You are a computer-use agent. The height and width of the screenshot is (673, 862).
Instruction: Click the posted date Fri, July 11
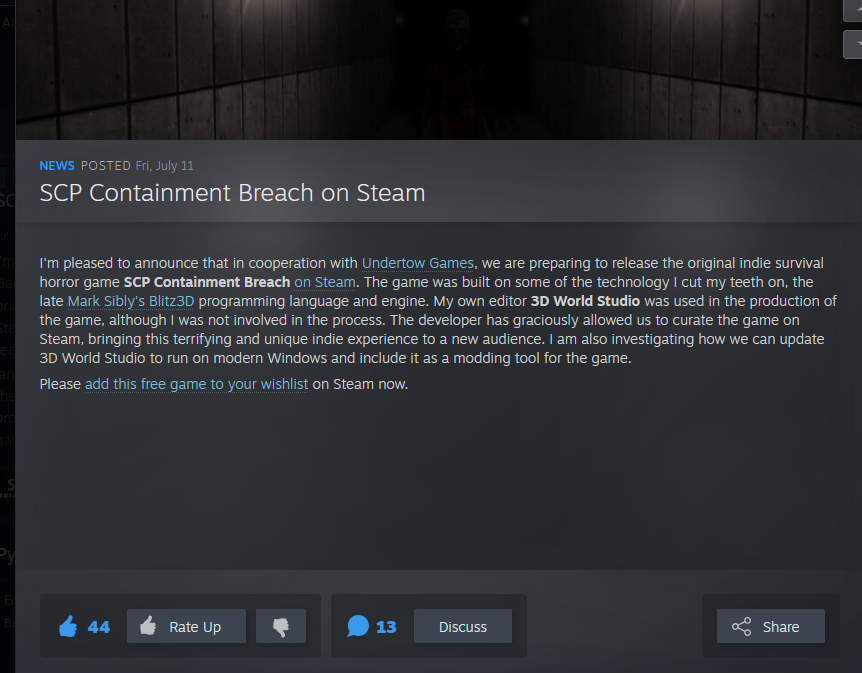point(164,166)
